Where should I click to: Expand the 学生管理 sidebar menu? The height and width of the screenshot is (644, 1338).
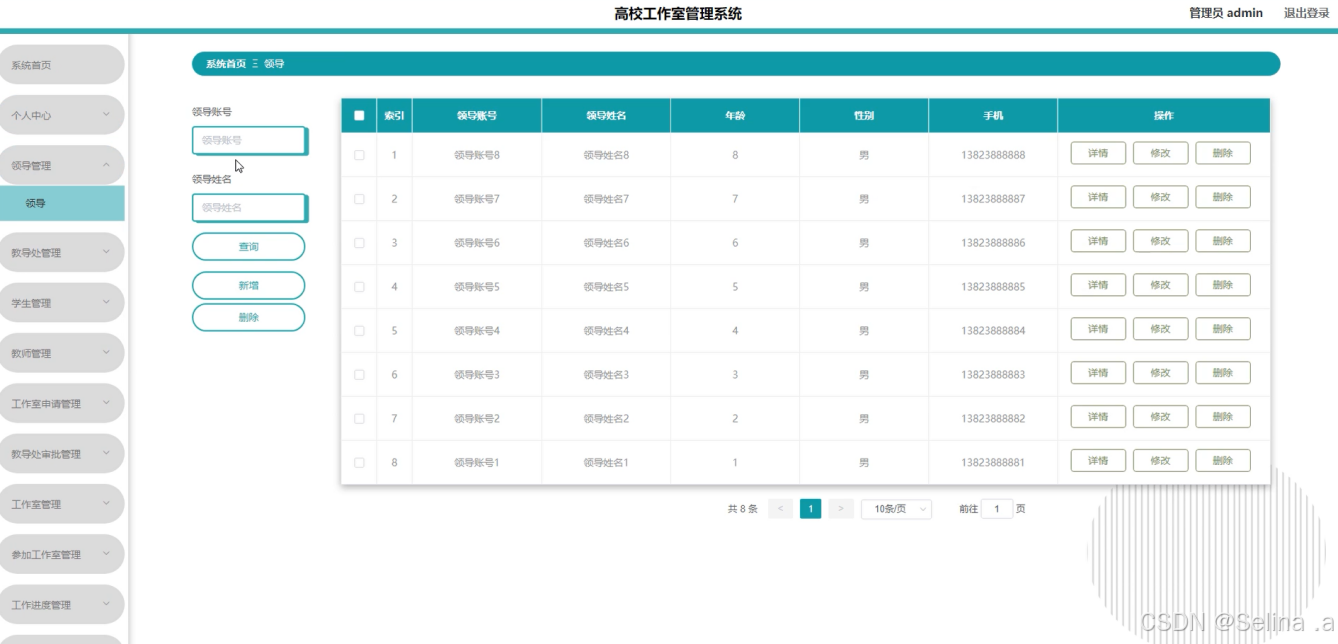pos(62,303)
